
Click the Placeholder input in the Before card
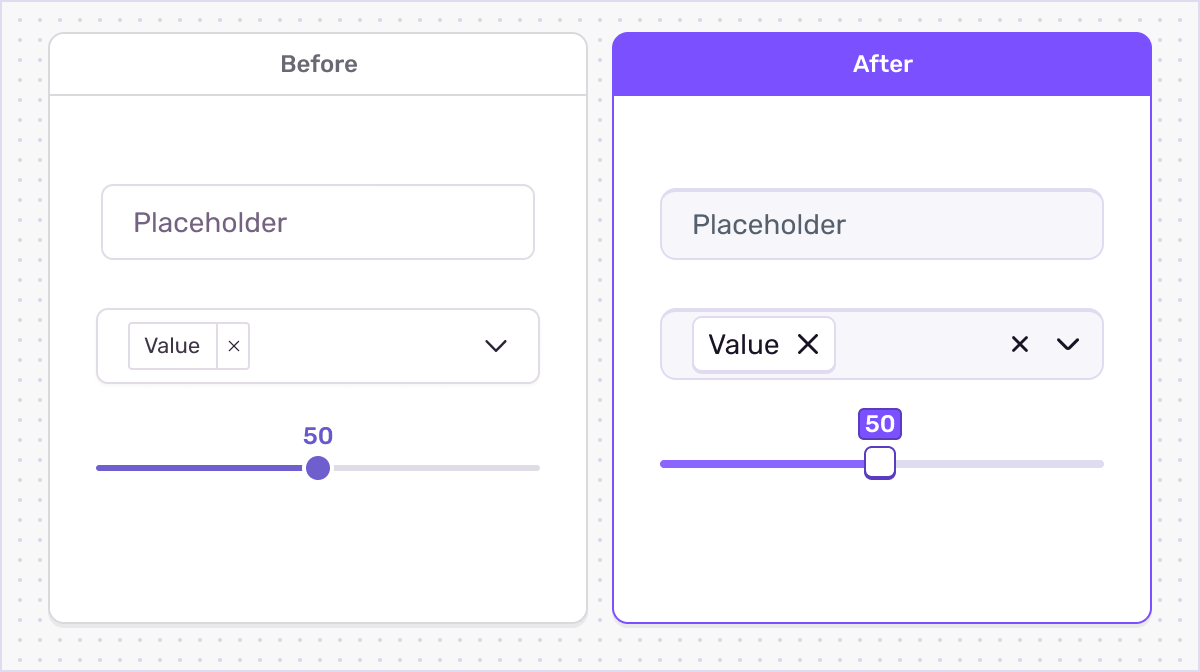pyautogui.click(x=318, y=222)
